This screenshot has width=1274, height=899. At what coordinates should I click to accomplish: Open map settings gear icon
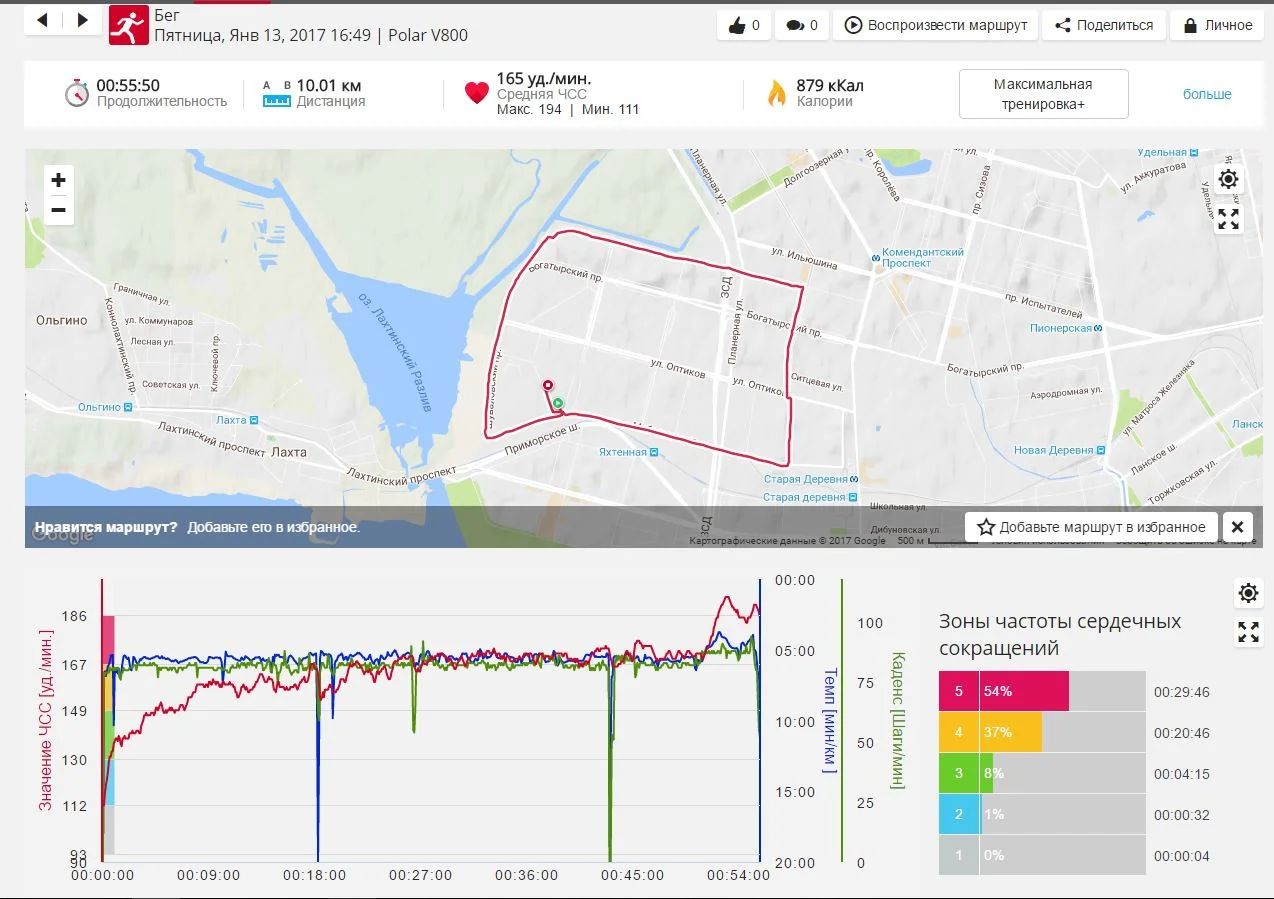pyautogui.click(x=1228, y=179)
